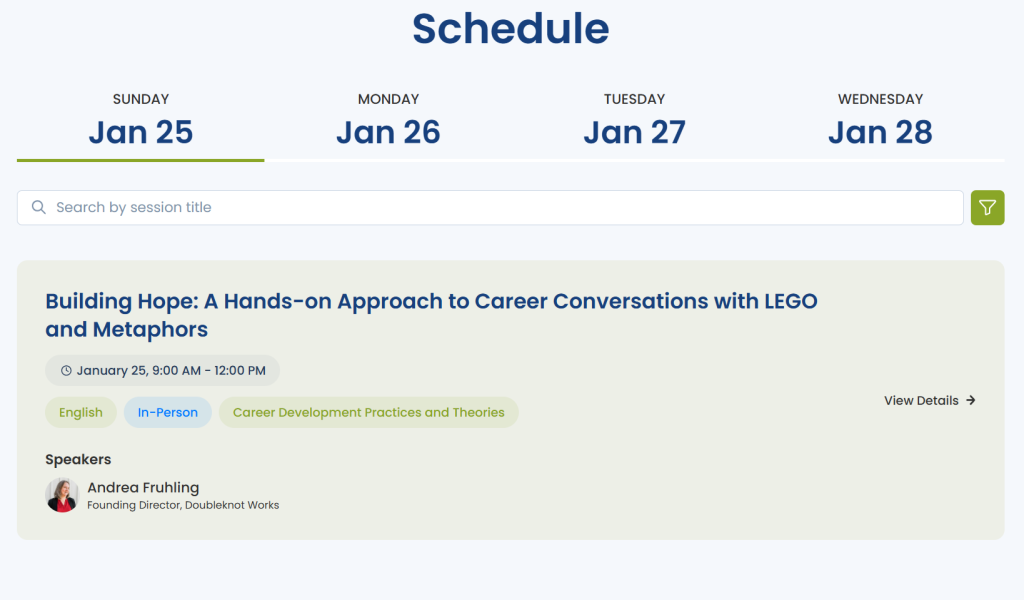Switch to the Tuesday Jan 27 tab
This screenshot has width=1024, height=600.
pyautogui.click(x=634, y=120)
